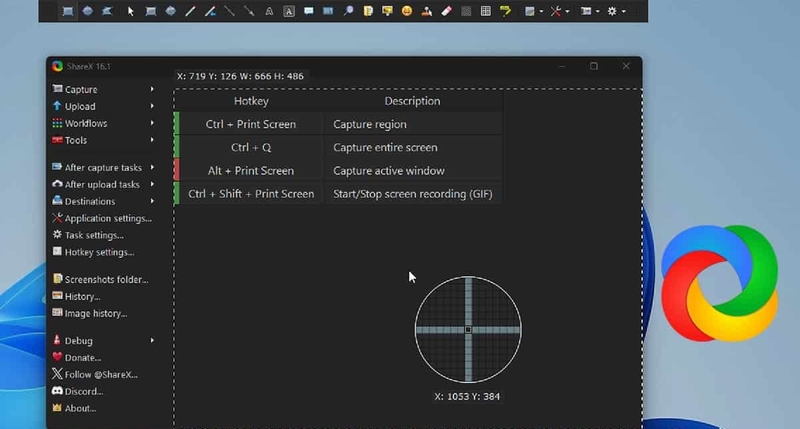Screen dimensions: 800x429
Task: Select the Ctrl + Q hotkey row
Action: tap(338, 147)
